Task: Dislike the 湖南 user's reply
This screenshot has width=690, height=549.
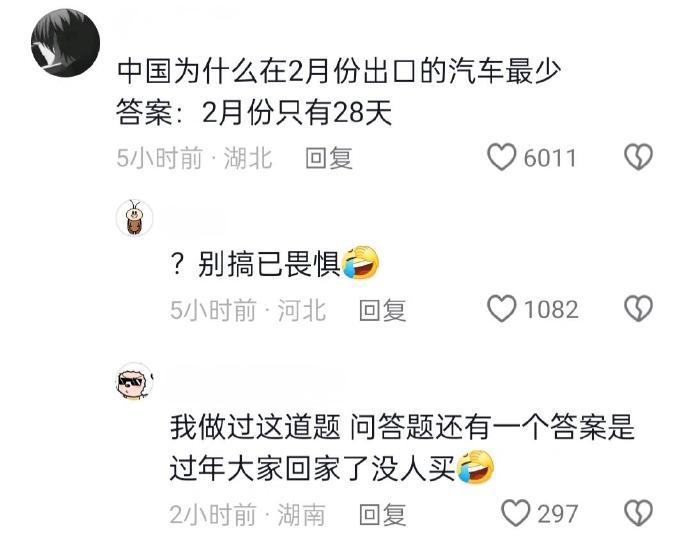Action: coord(639,513)
